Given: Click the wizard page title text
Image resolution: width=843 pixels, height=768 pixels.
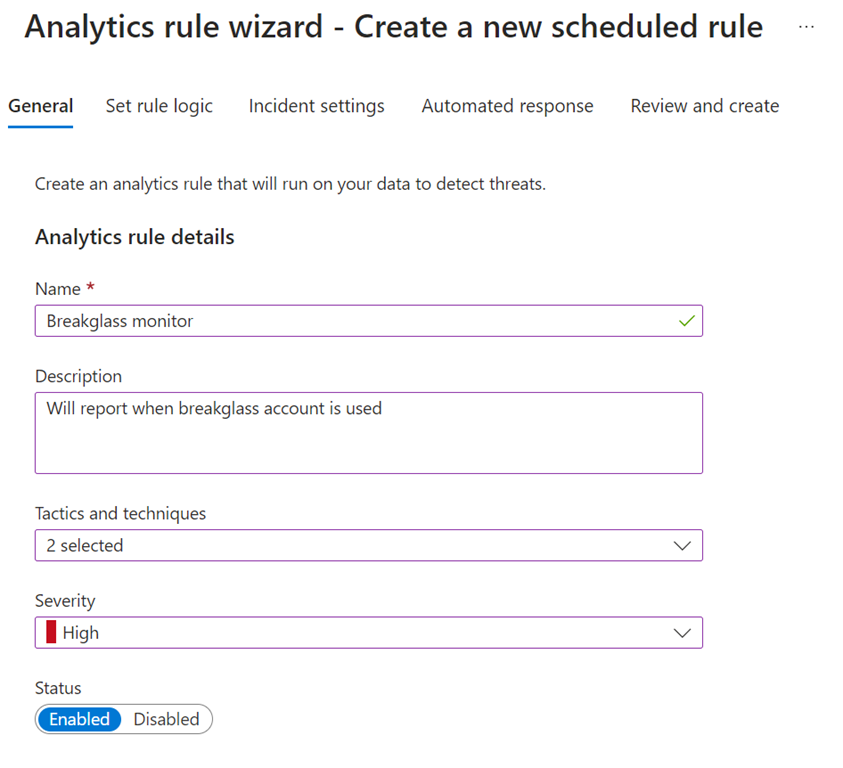Looking at the screenshot, I should point(393,27).
